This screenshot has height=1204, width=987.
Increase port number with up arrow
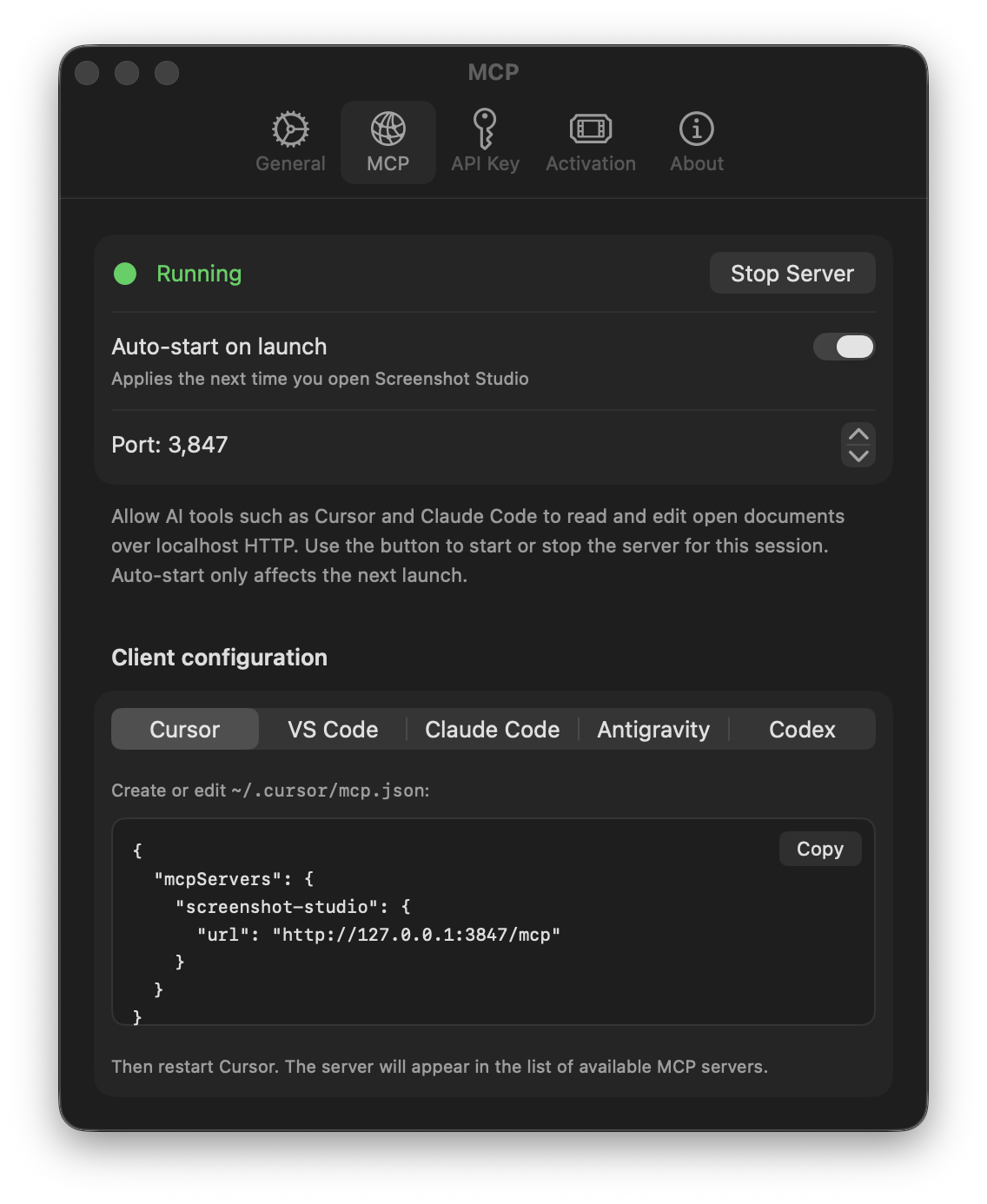point(858,434)
